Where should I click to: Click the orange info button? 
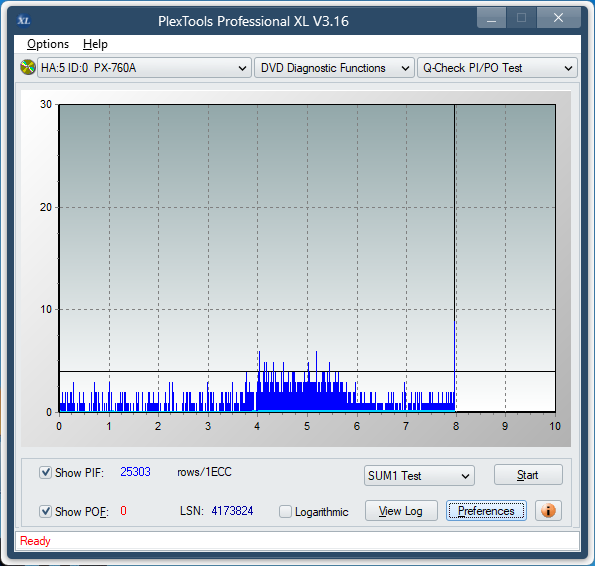coord(548,511)
